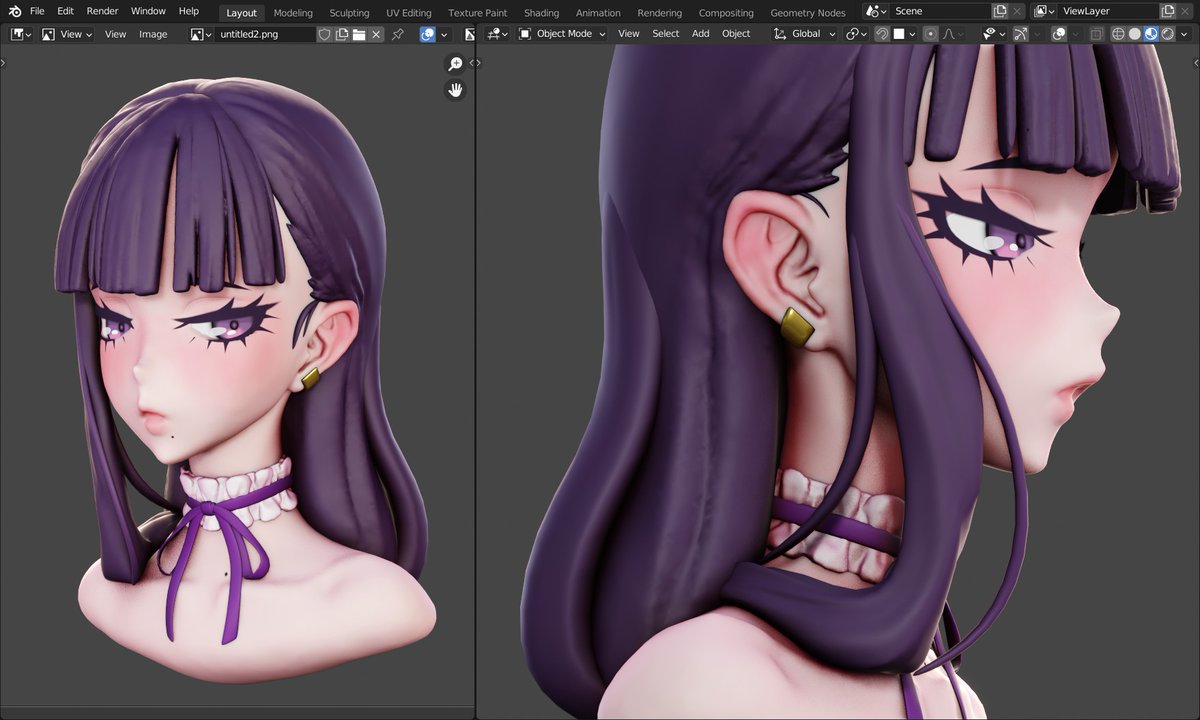Toggle proportional editing icon
This screenshot has width=1200, height=720.
tap(931, 34)
